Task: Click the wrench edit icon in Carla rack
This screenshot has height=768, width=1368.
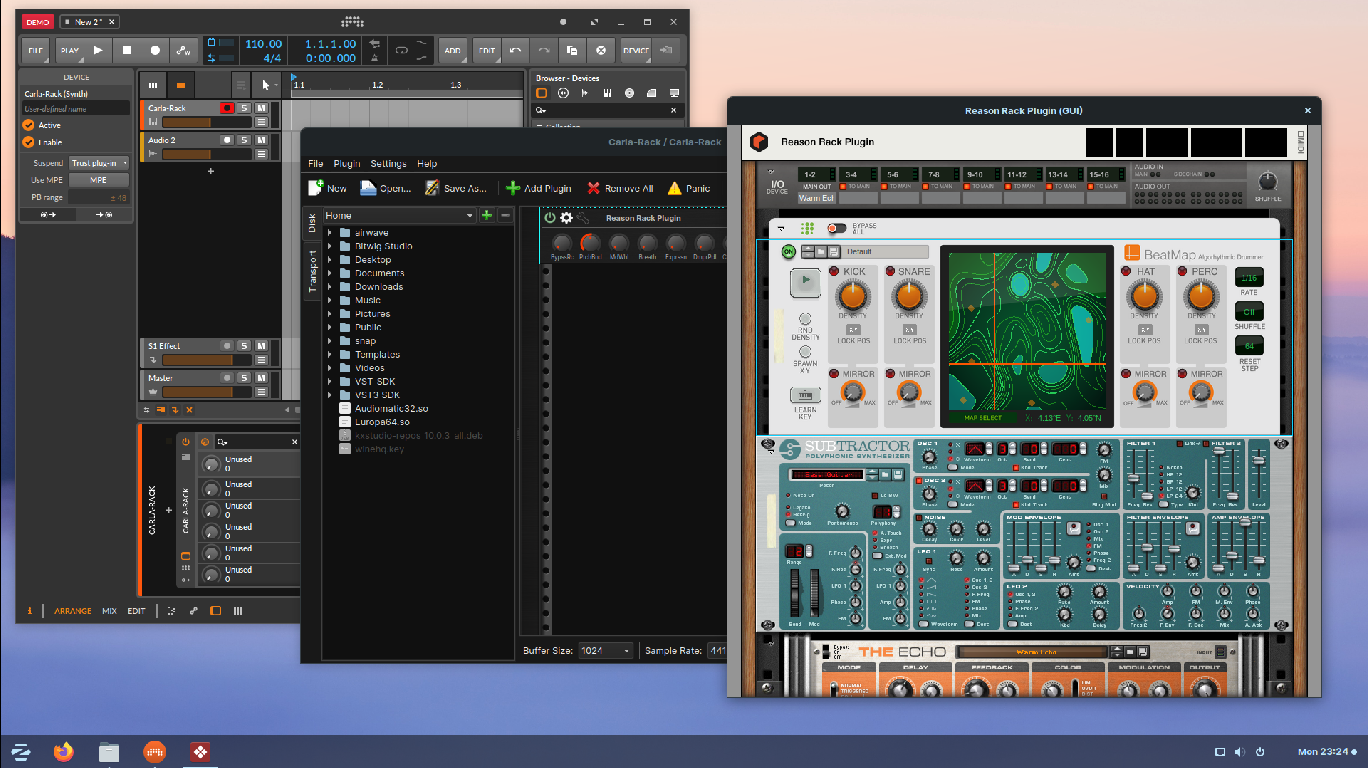Action: [x=582, y=218]
